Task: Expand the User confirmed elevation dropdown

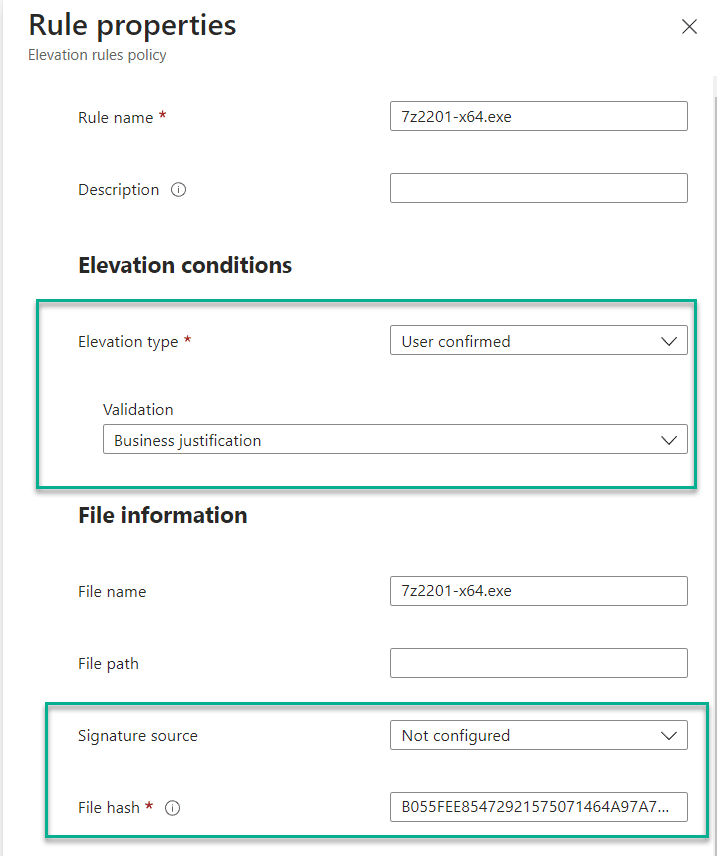Action: (538, 341)
